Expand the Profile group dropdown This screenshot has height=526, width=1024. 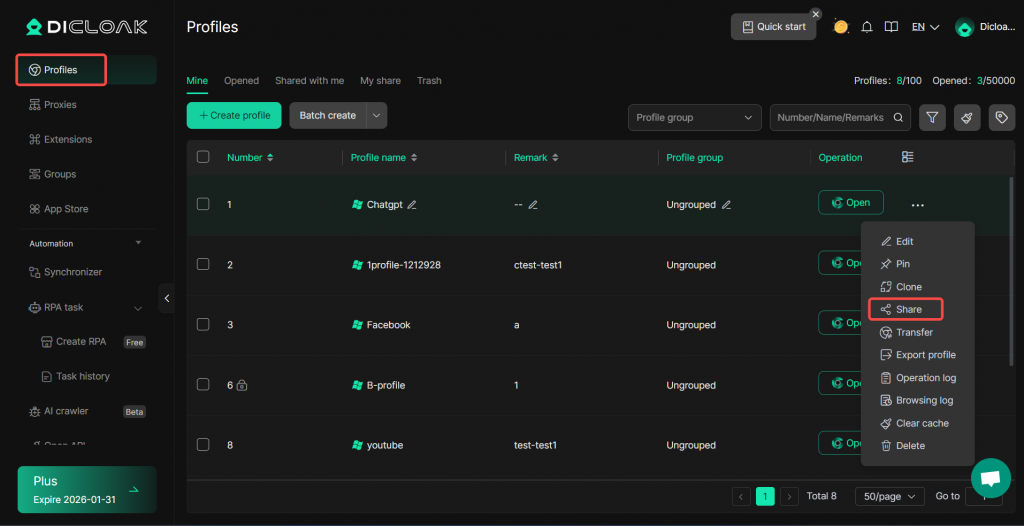pyautogui.click(x=694, y=117)
